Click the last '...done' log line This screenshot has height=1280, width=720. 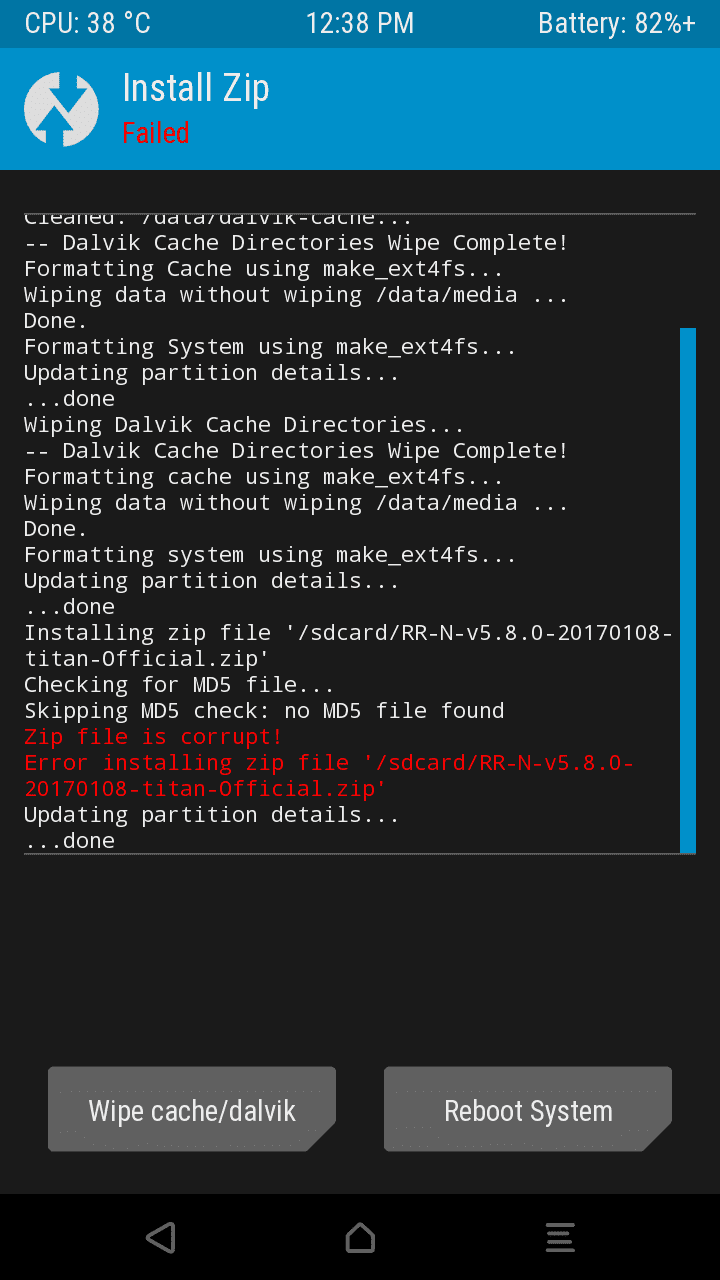click(69, 841)
